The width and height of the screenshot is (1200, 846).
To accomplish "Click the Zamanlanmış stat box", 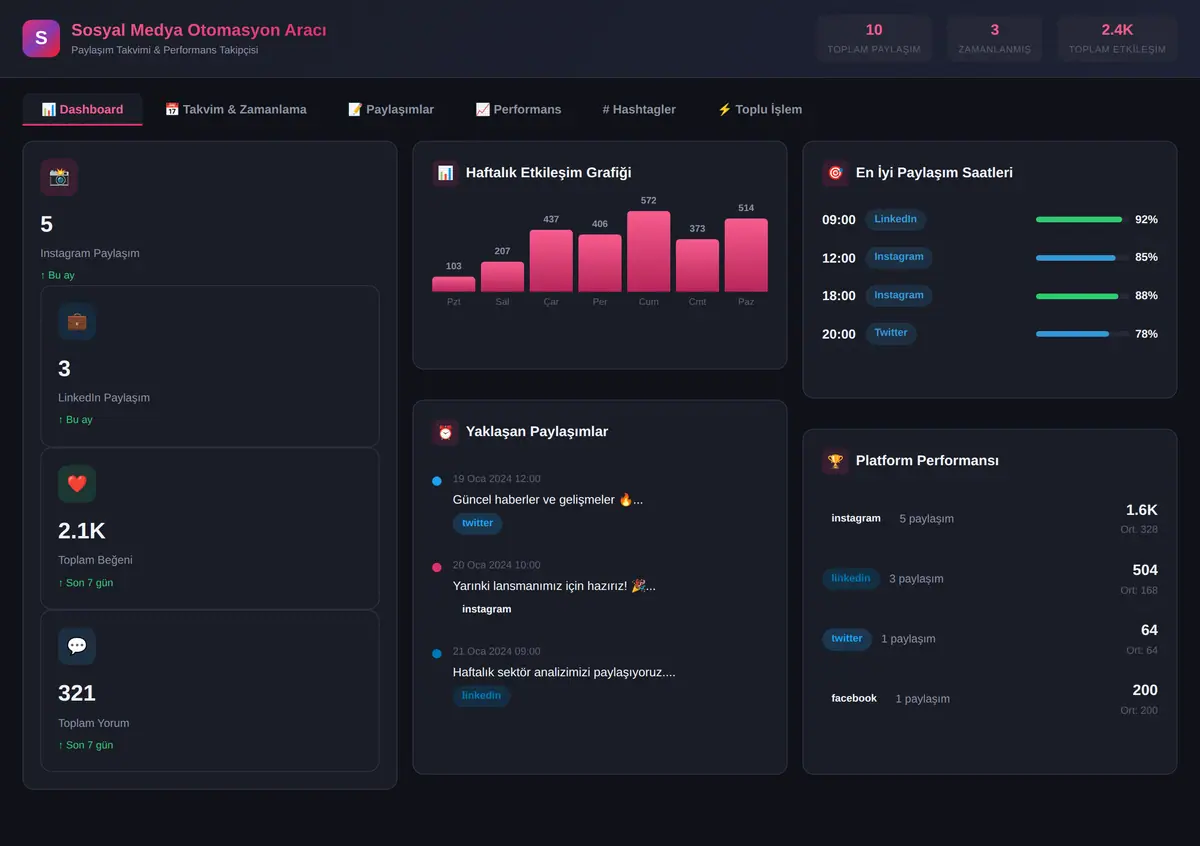I will click(995, 38).
